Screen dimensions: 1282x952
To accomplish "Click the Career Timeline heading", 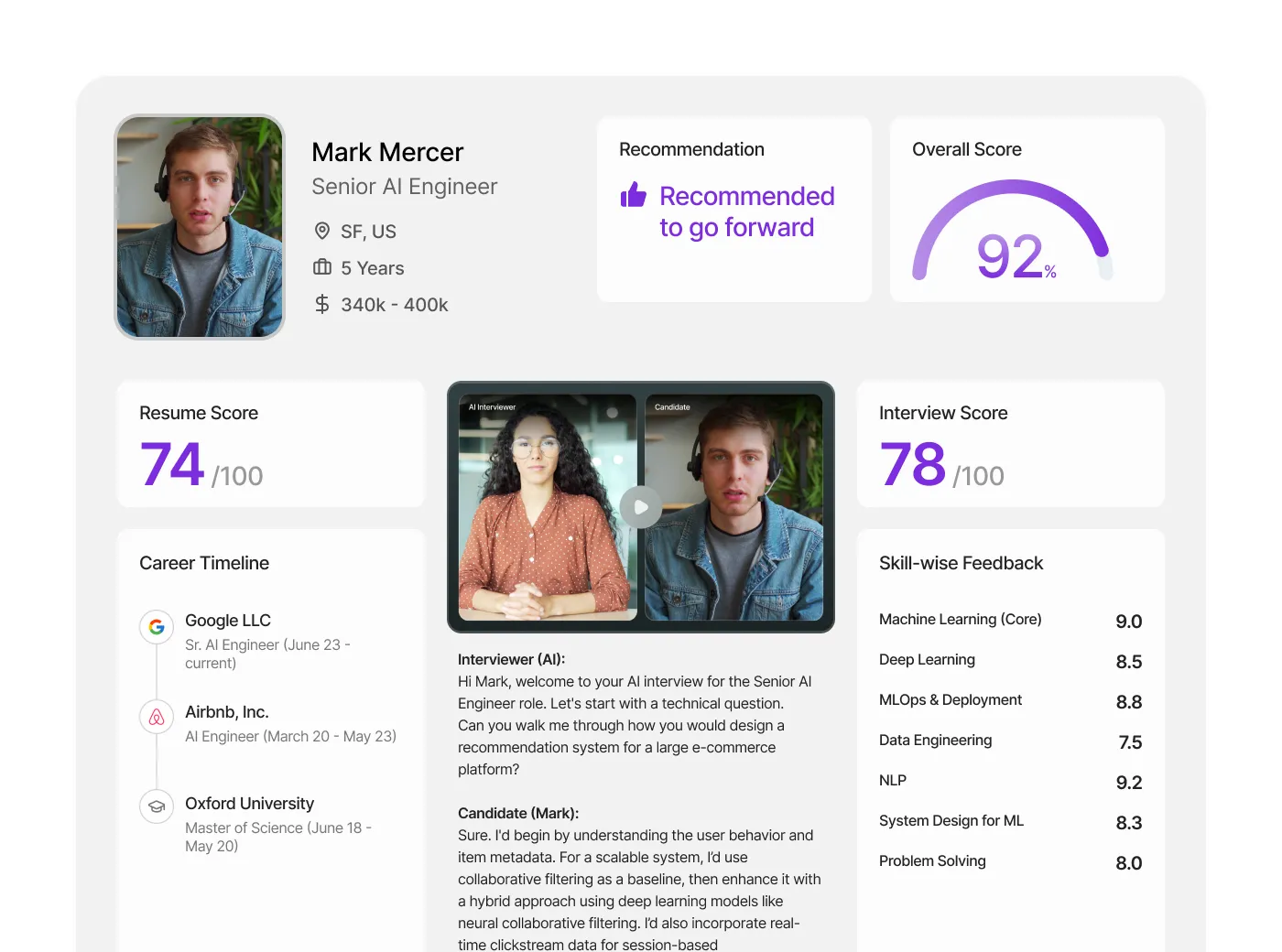I will pyautogui.click(x=204, y=563).
